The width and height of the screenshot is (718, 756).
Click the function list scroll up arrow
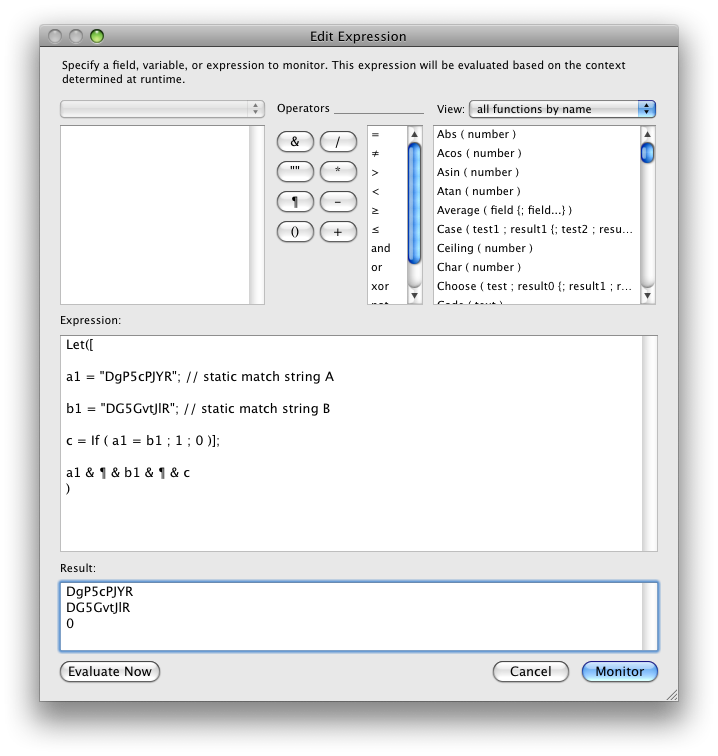click(648, 134)
